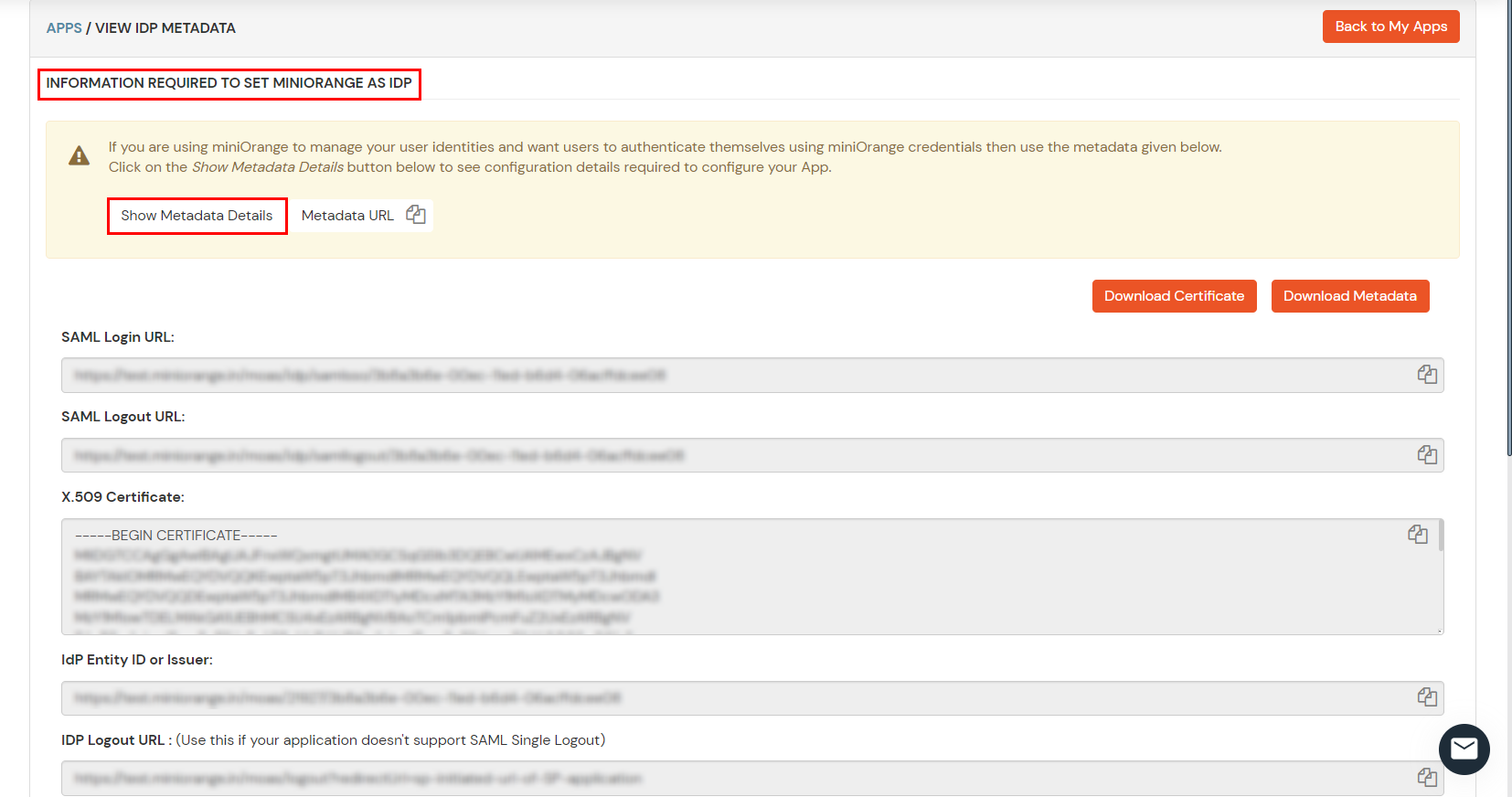Copy the IdP Entity ID or Issuer value
The width and height of the screenshot is (1512, 797).
point(1427,697)
